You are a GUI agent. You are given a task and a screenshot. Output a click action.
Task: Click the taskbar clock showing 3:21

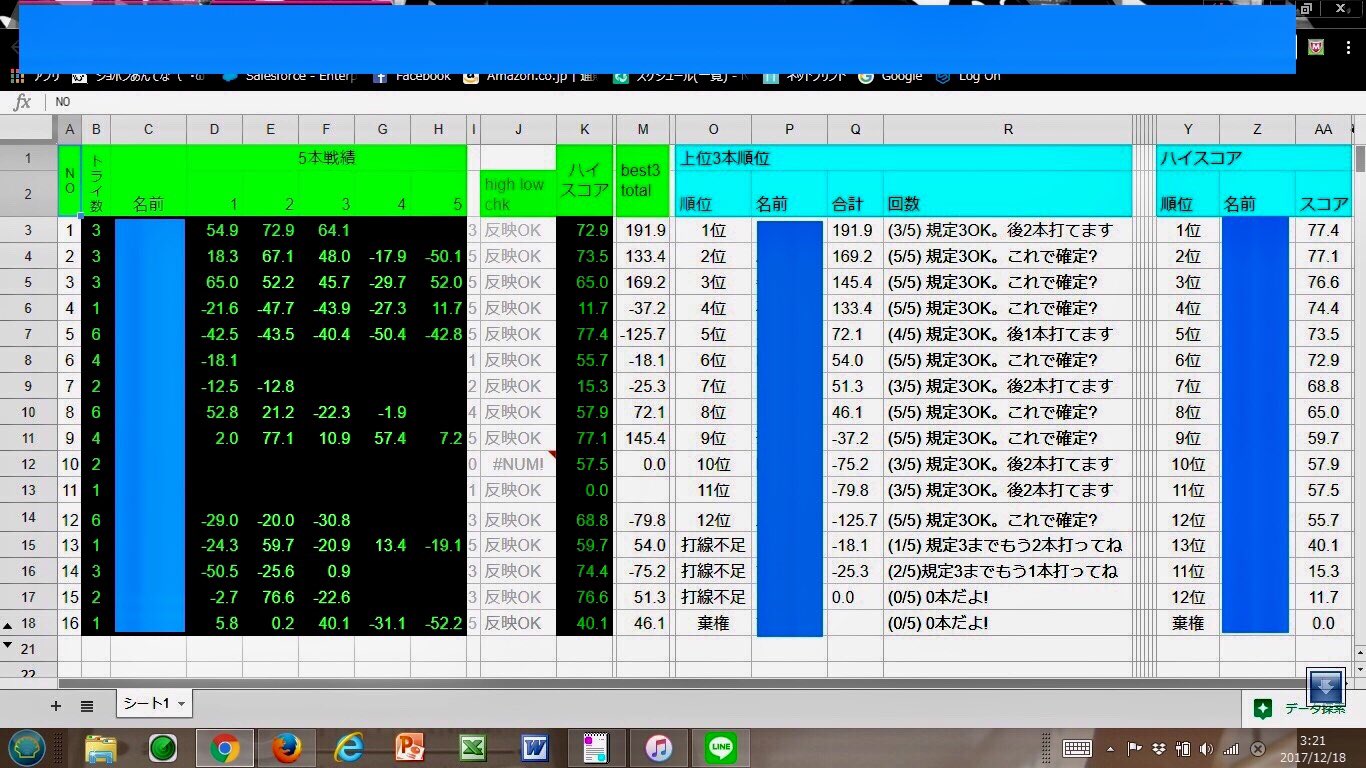(1313, 741)
